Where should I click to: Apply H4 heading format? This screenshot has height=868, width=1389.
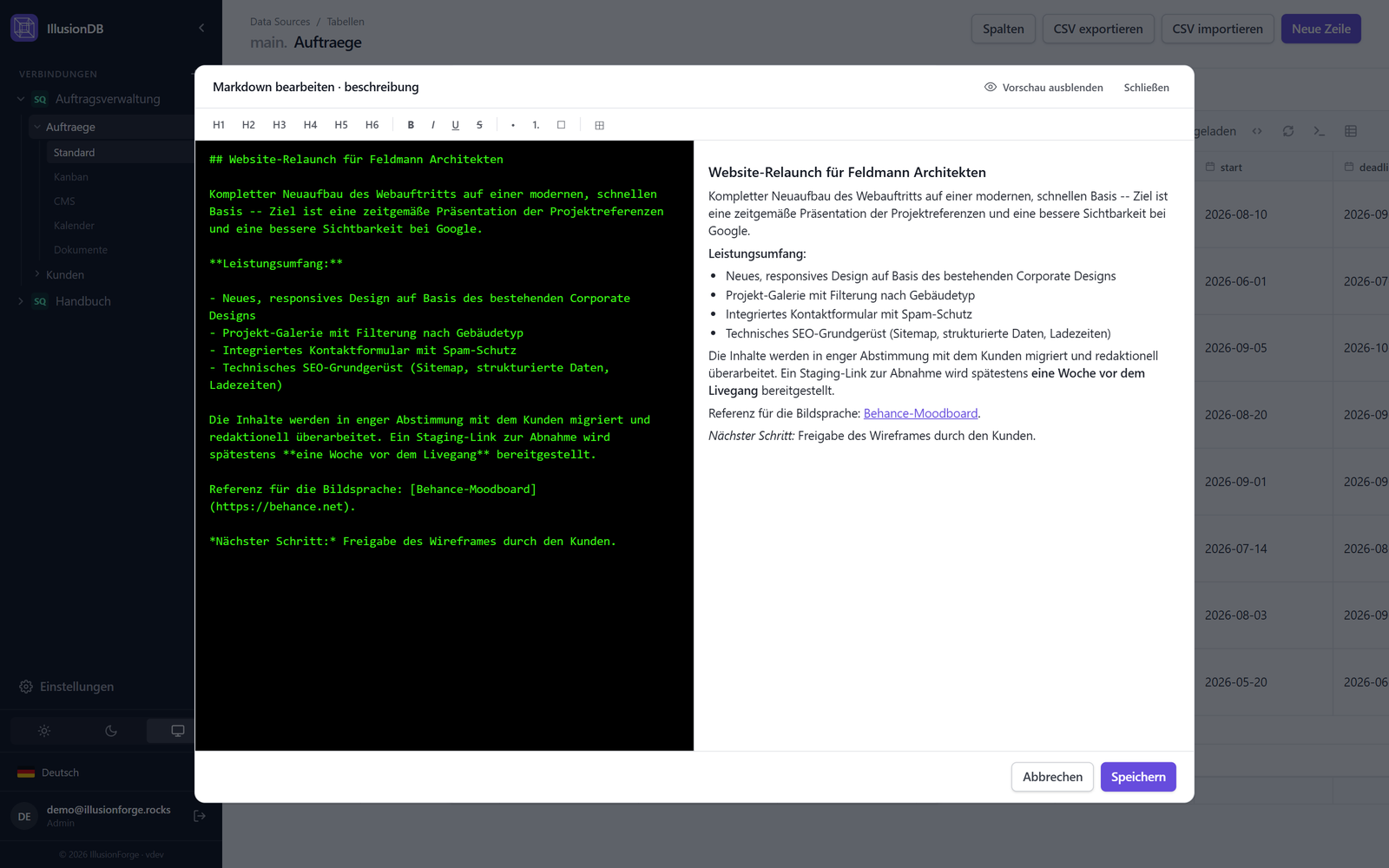[310, 125]
